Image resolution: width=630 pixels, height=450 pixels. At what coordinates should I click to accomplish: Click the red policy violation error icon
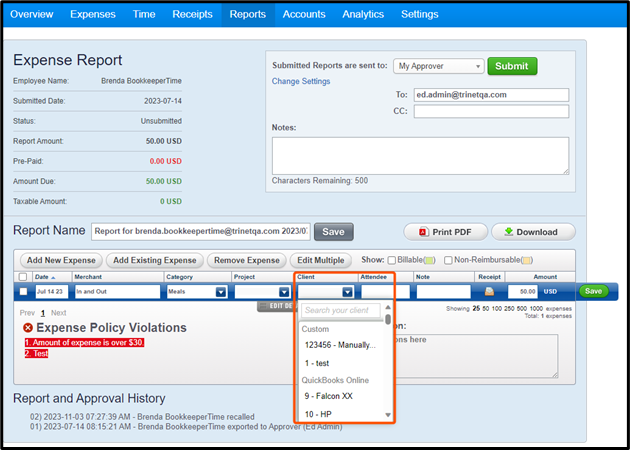coord(28,328)
